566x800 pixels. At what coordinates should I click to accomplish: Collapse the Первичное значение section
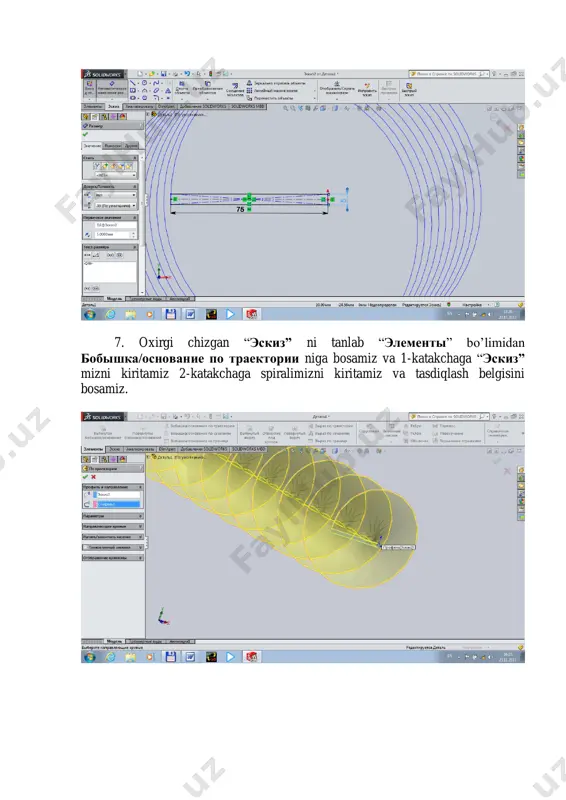tap(135, 217)
